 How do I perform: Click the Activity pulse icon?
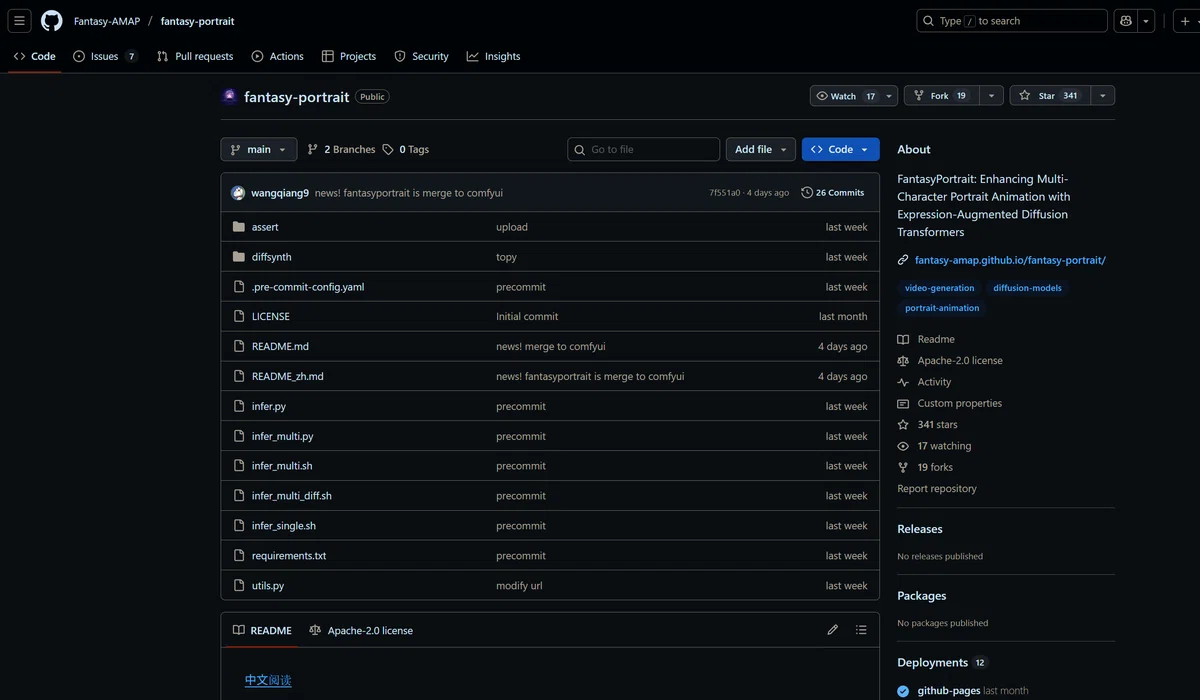(x=903, y=382)
